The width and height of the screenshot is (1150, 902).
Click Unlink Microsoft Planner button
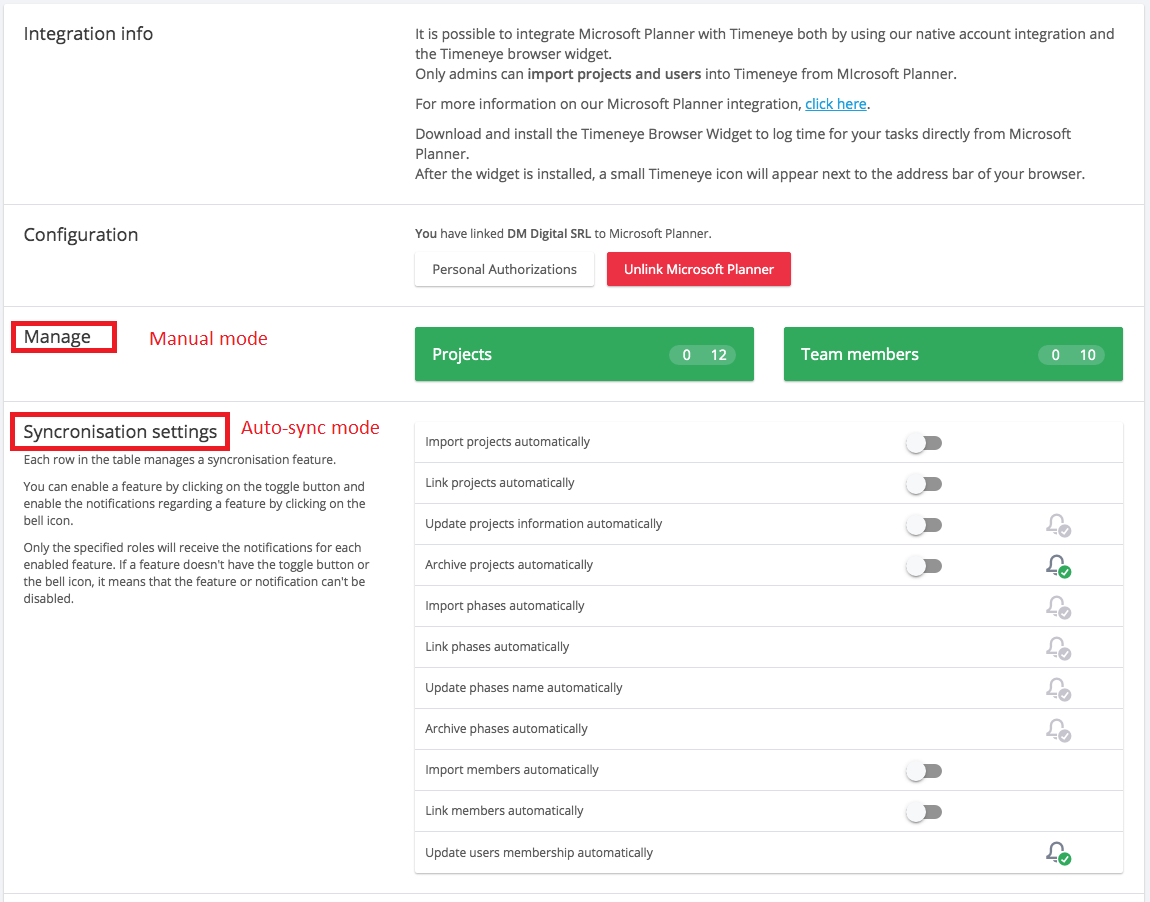point(699,269)
